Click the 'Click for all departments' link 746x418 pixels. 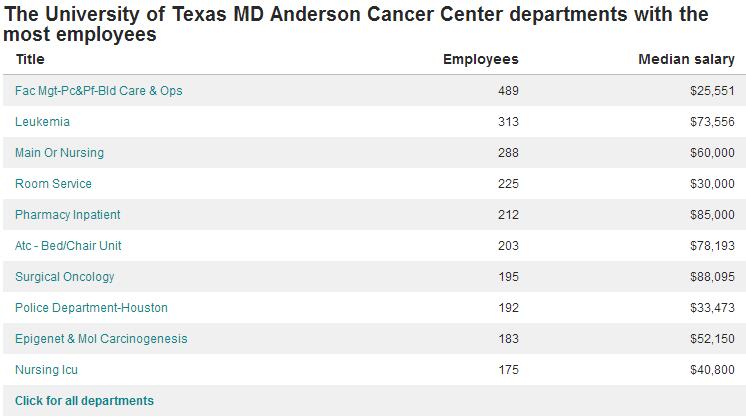point(85,401)
